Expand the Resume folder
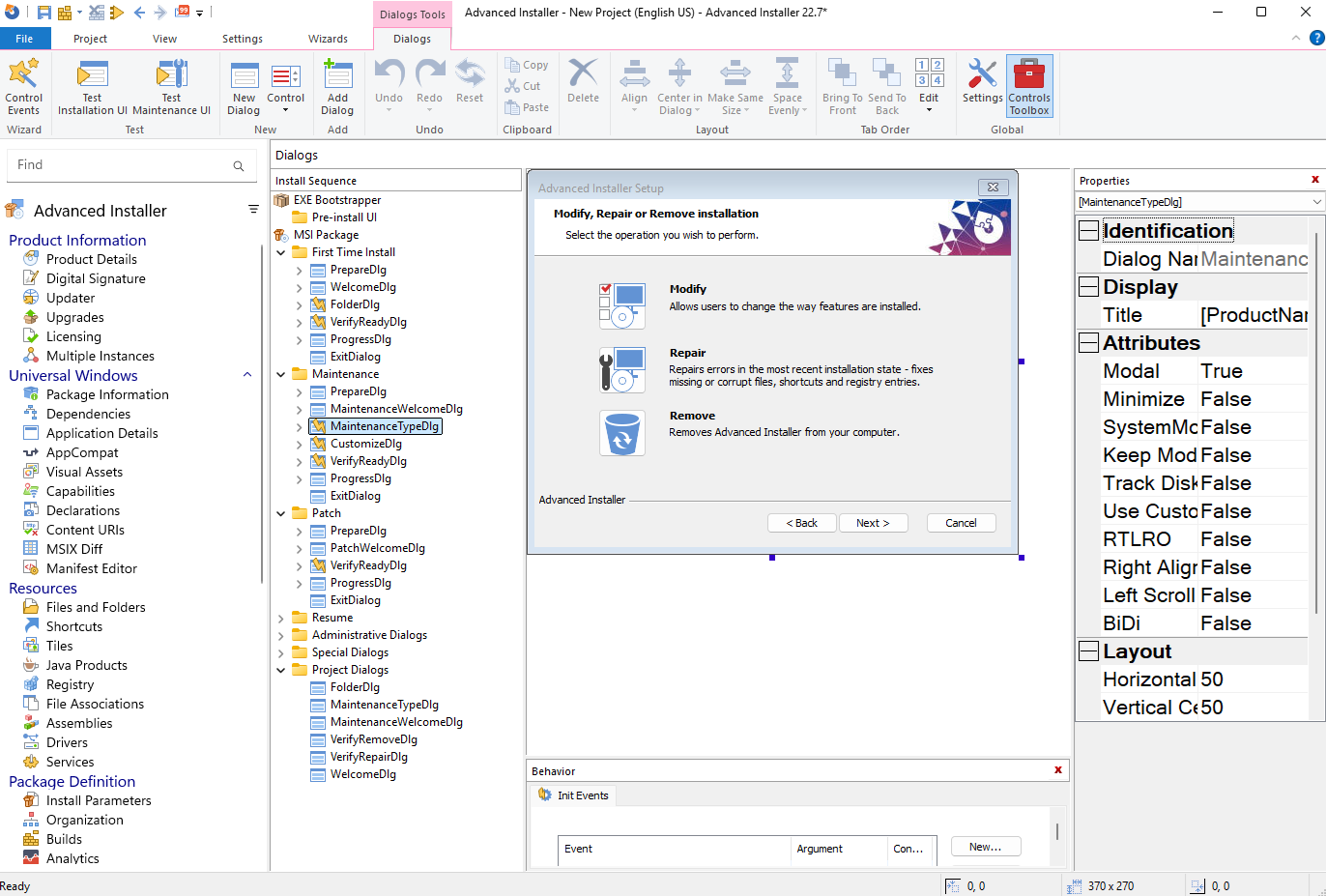The image size is (1326, 896). [x=281, y=618]
